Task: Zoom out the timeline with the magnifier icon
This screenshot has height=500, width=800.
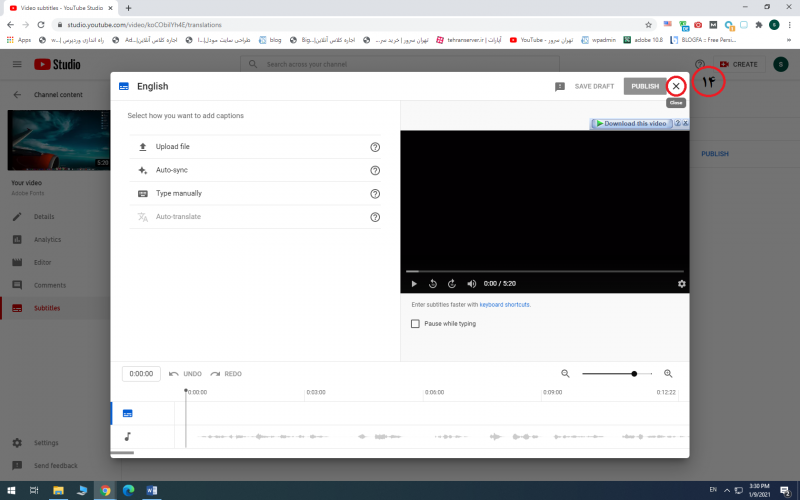Action: point(565,374)
